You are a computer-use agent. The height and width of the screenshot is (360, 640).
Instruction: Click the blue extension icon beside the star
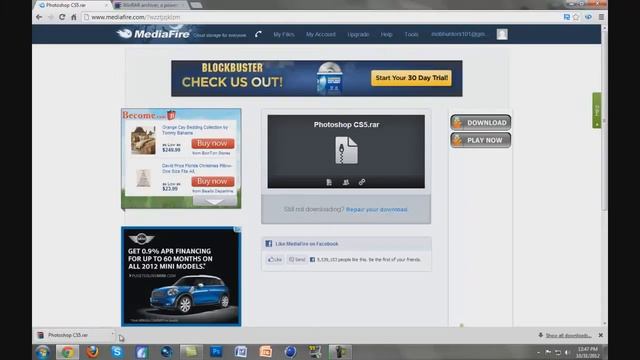pyautogui.click(x=567, y=17)
